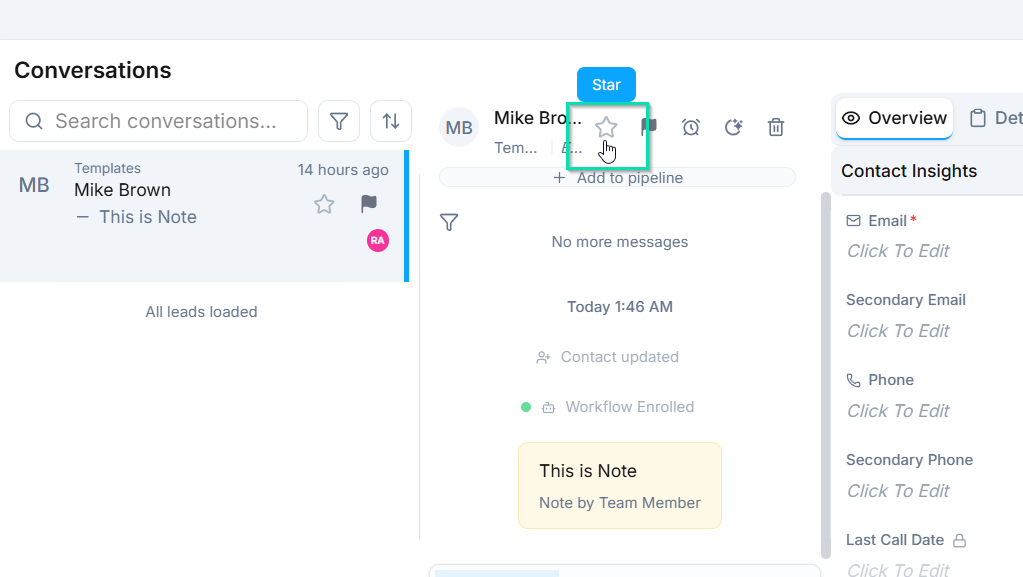The image size is (1023, 577).
Task: Click the AI sparkle refresh icon
Action: (x=733, y=127)
